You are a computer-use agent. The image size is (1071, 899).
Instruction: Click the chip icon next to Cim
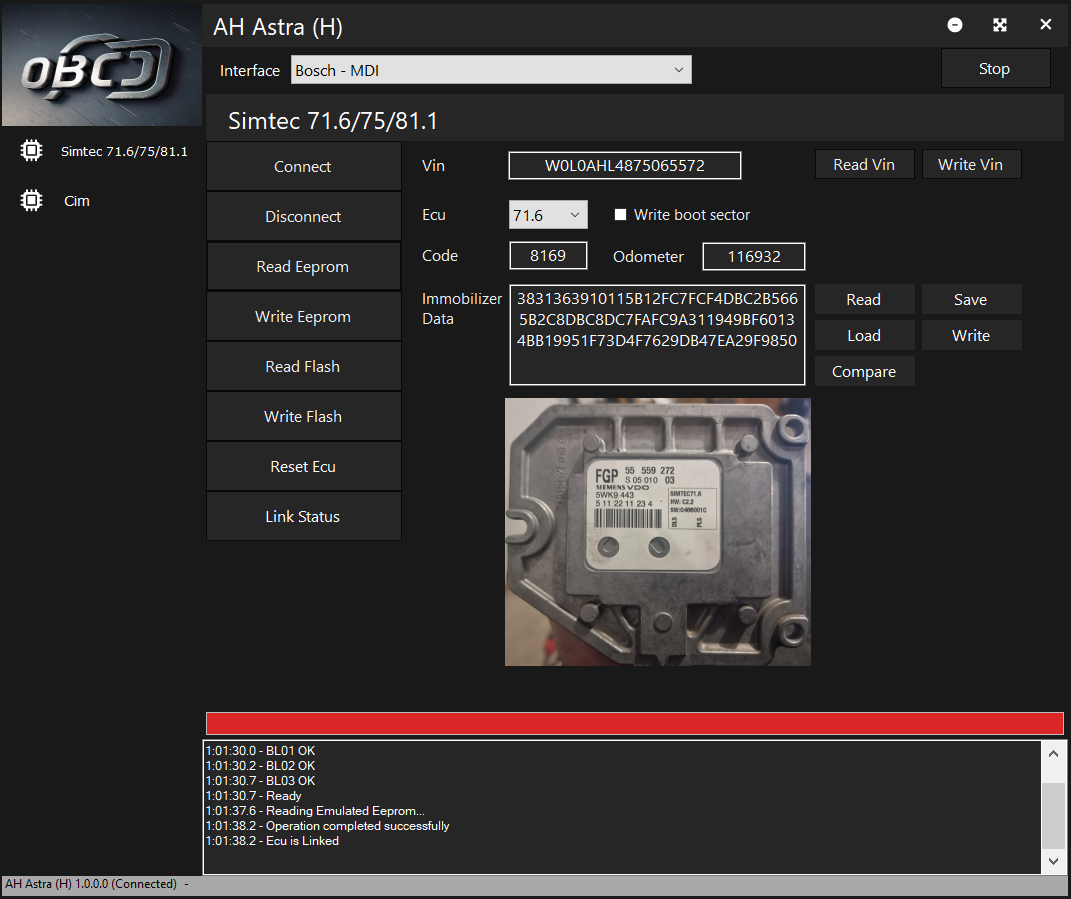click(31, 201)
